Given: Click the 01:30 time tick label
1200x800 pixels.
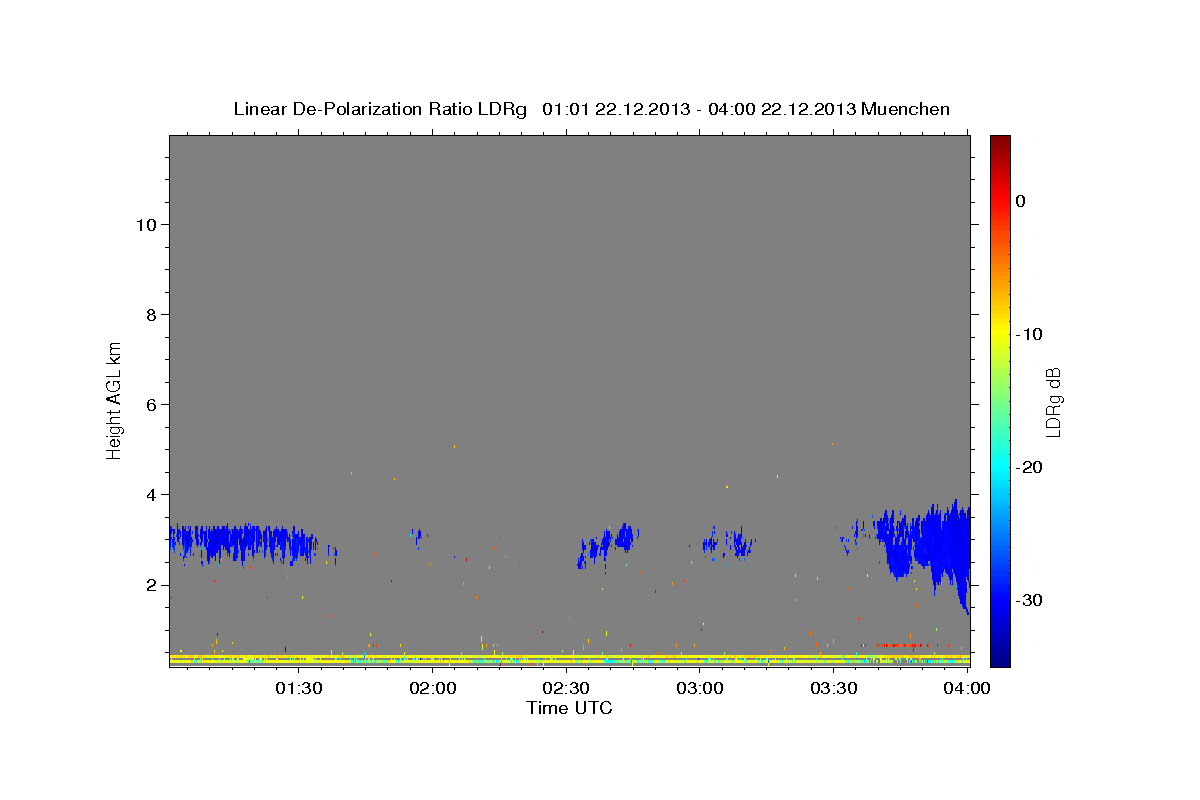Looking at the screenshot, I should point(299,688).
